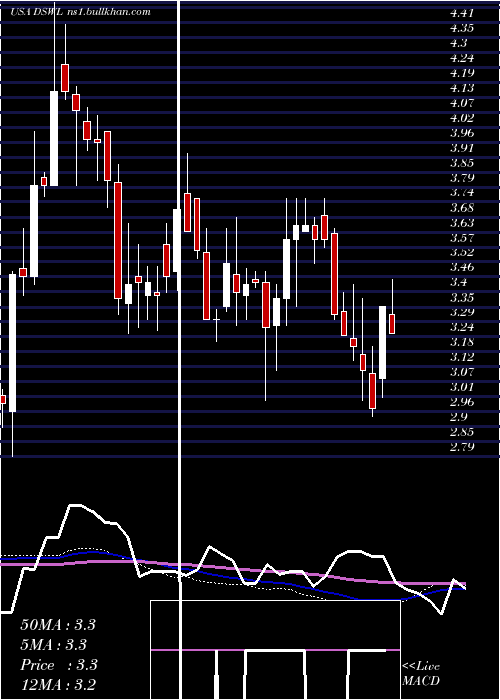Pick the 3.24 price level
This screenshot has height=700, width=500.
[x=462, y=327]
